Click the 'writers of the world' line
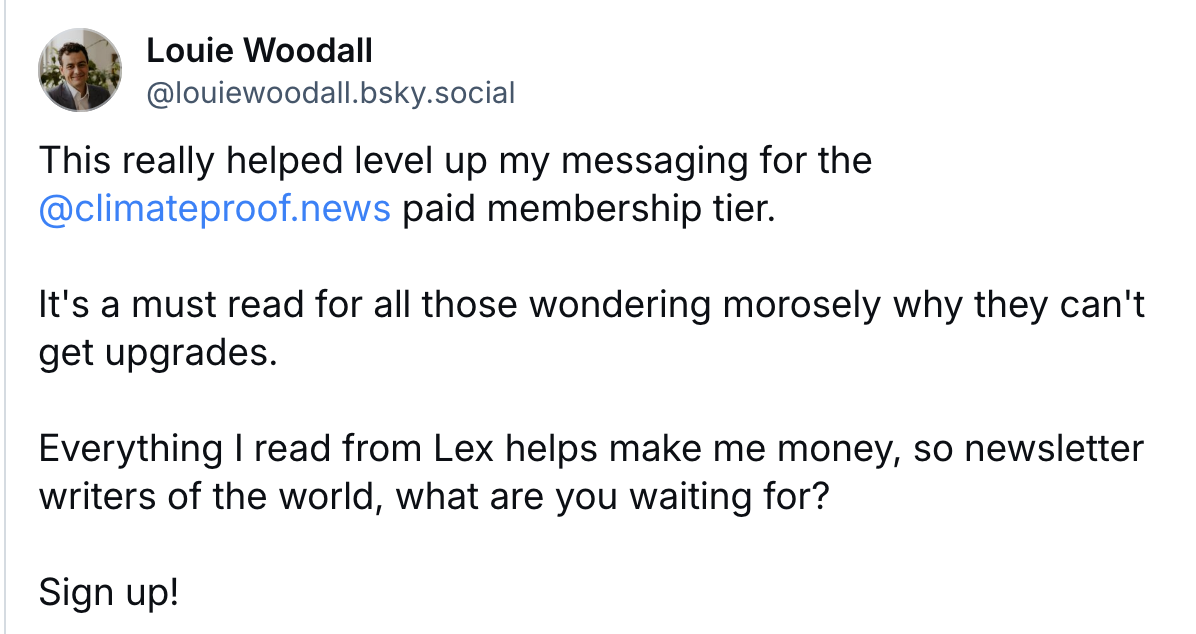 [433, 497]
